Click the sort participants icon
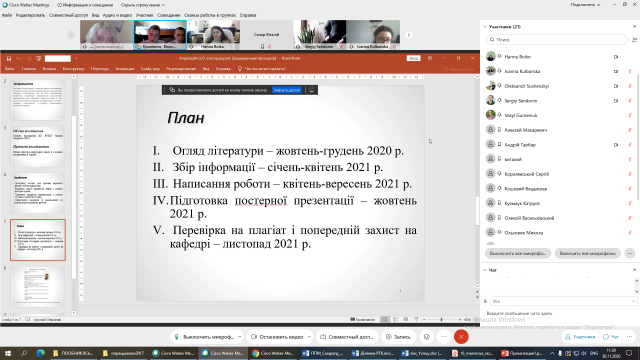Viewport: 640px width, 360px height. pyautogui.click(x=634, y=40)
